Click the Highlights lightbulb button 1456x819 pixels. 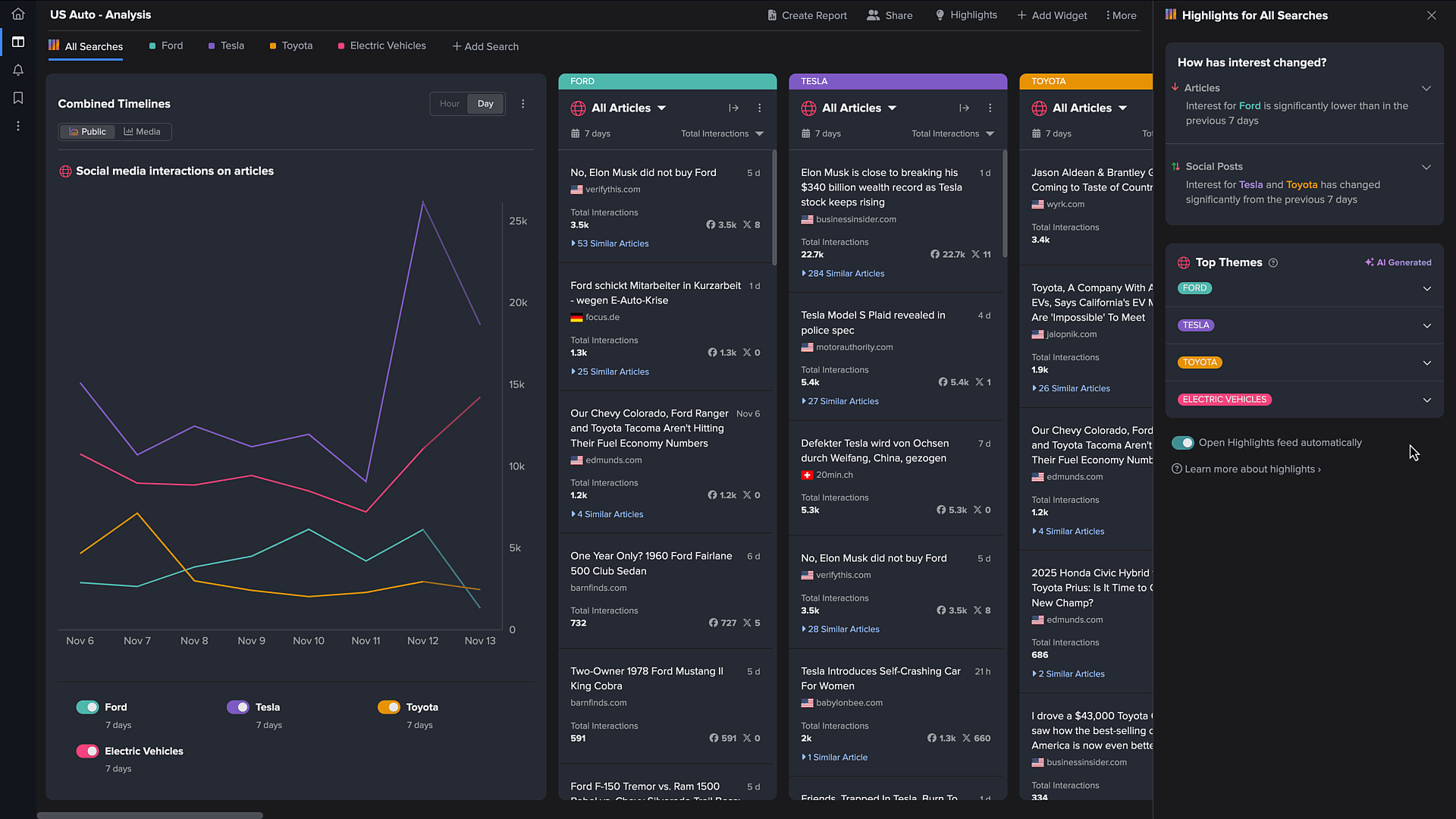pos(966,15)
